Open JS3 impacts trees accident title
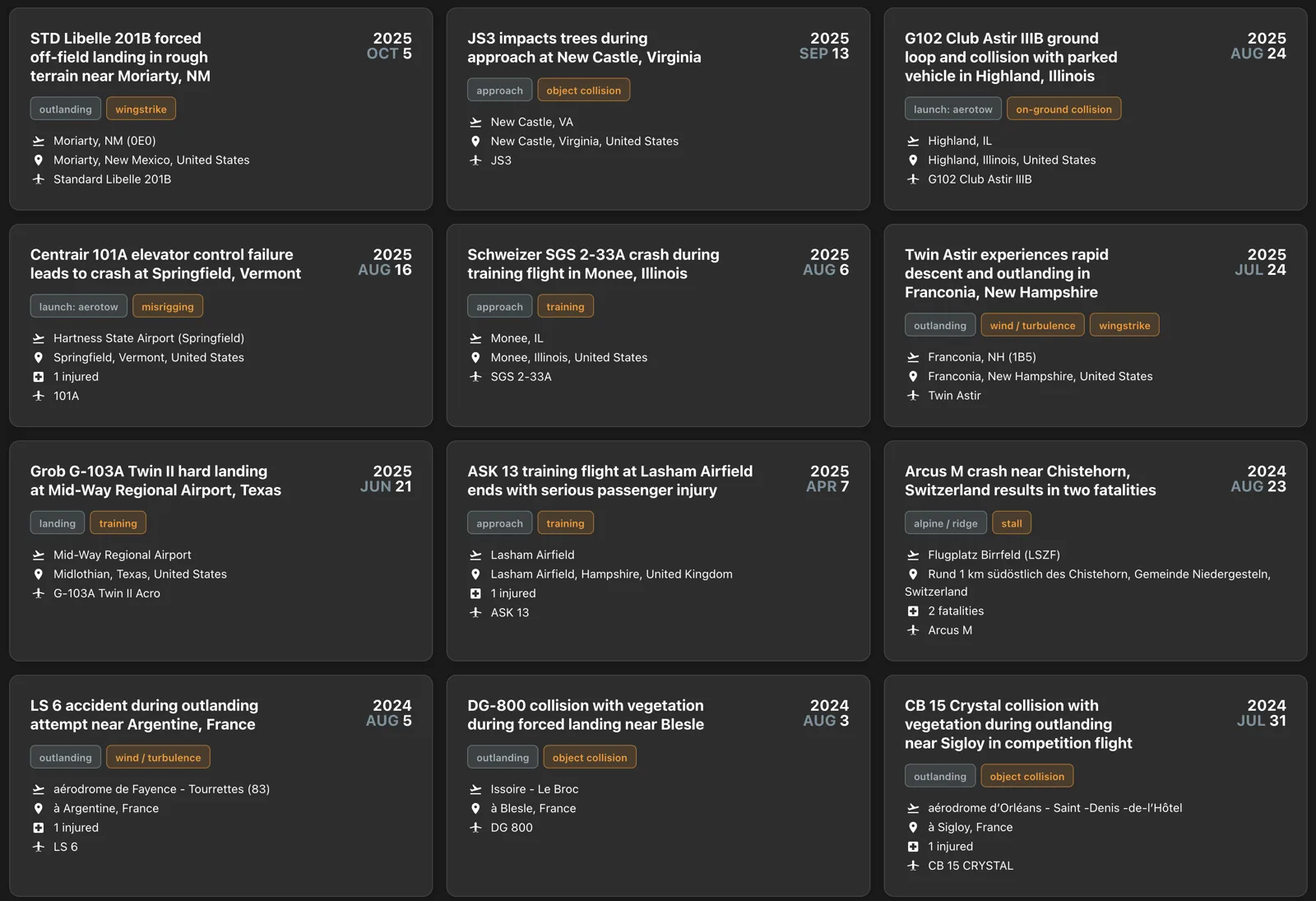The image size is (1316, 901). tap(584, 48)
